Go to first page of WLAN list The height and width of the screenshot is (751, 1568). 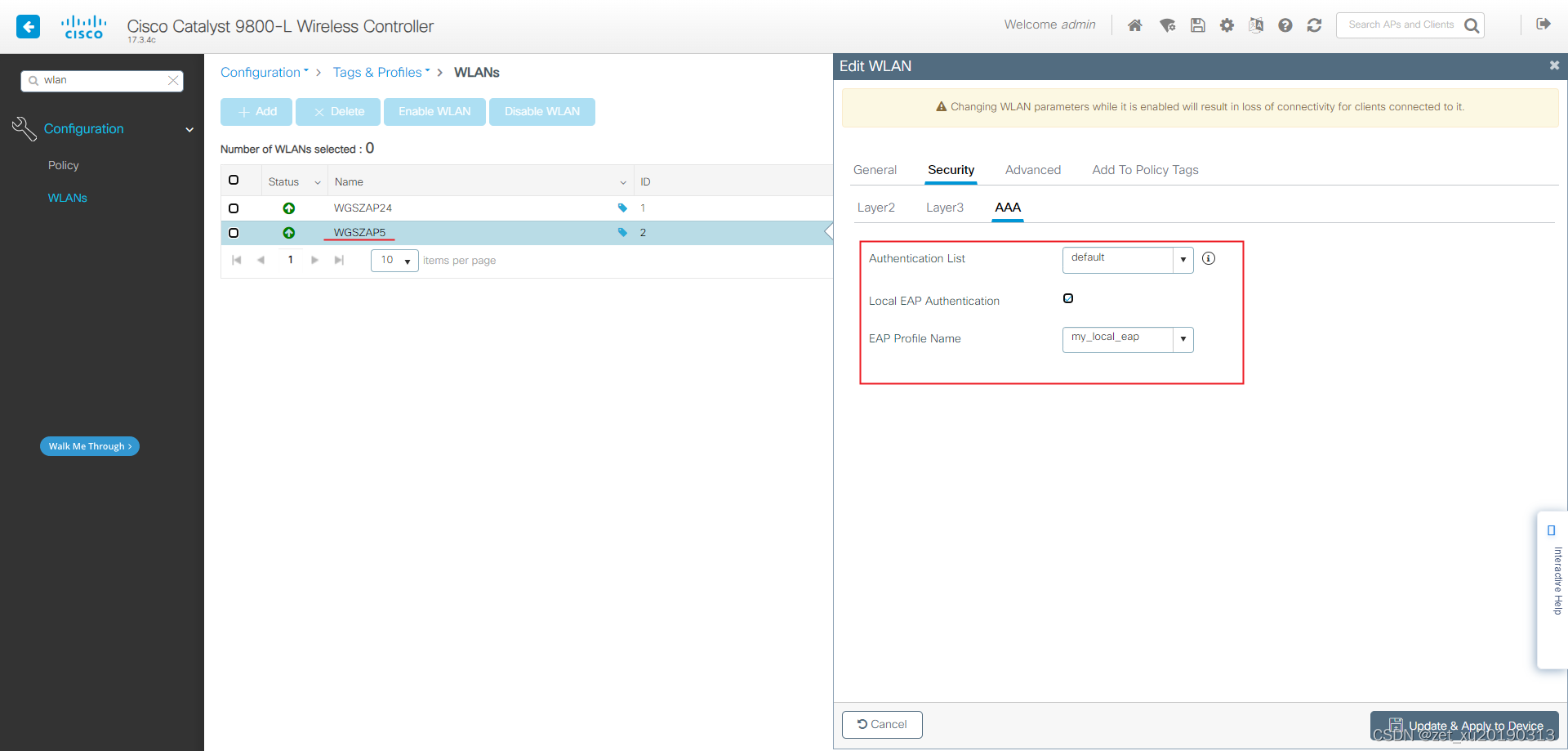[237, 260]
